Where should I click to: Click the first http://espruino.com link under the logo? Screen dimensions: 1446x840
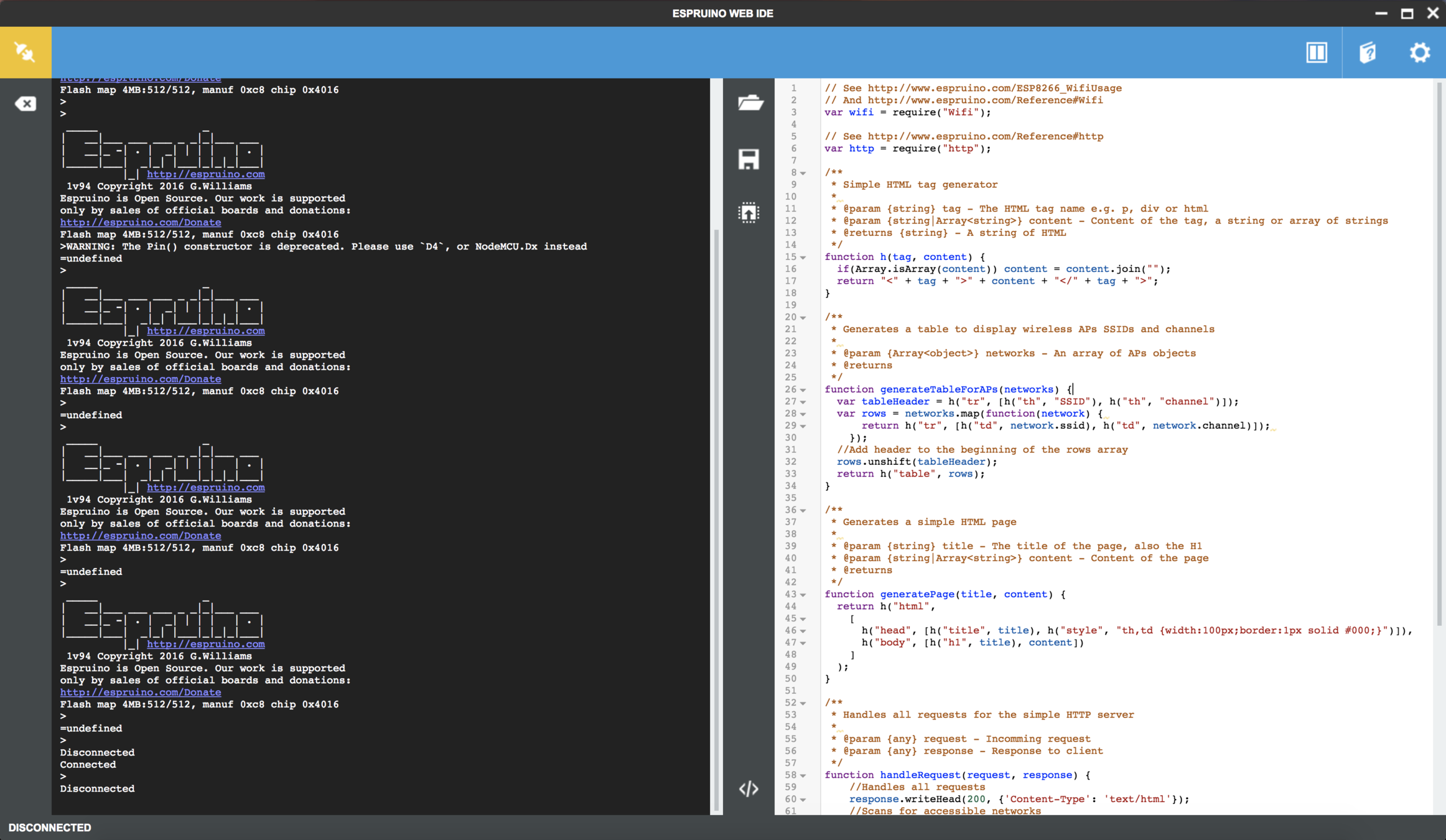pos(206,174)
